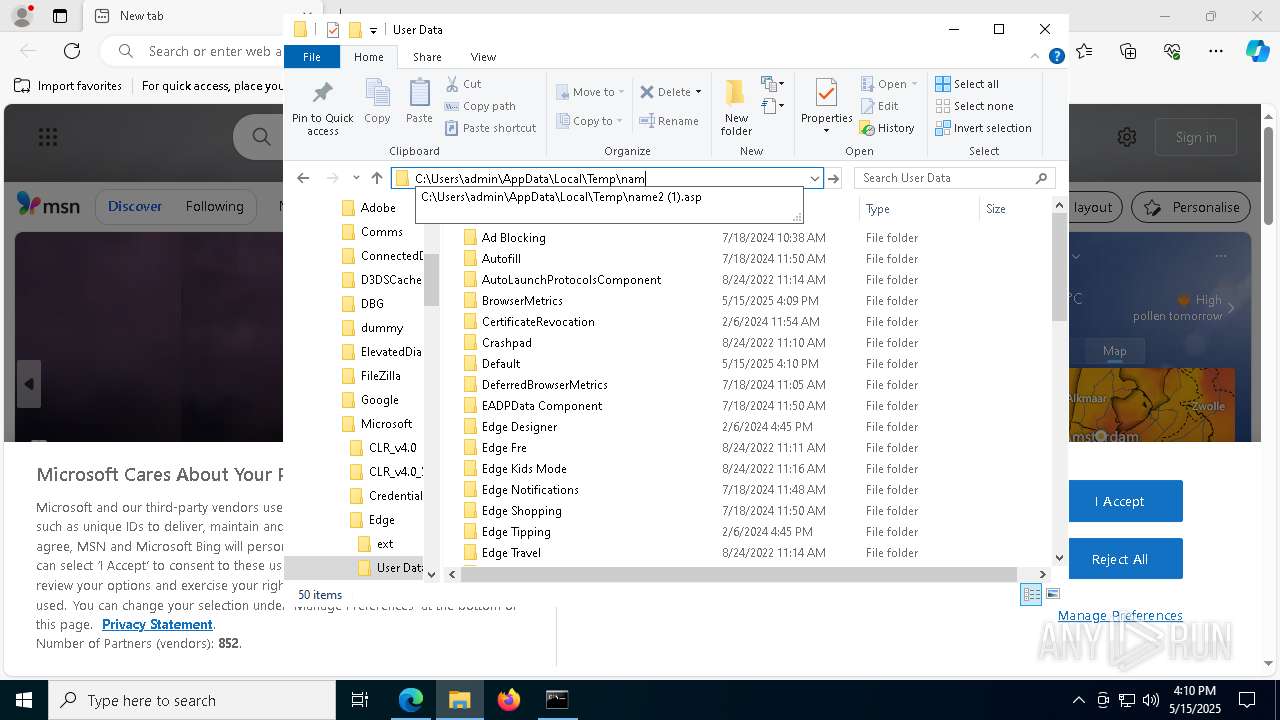This screenshot has width=1280, height=720.
Task: Go back in File Explorer
Action: 303,178
